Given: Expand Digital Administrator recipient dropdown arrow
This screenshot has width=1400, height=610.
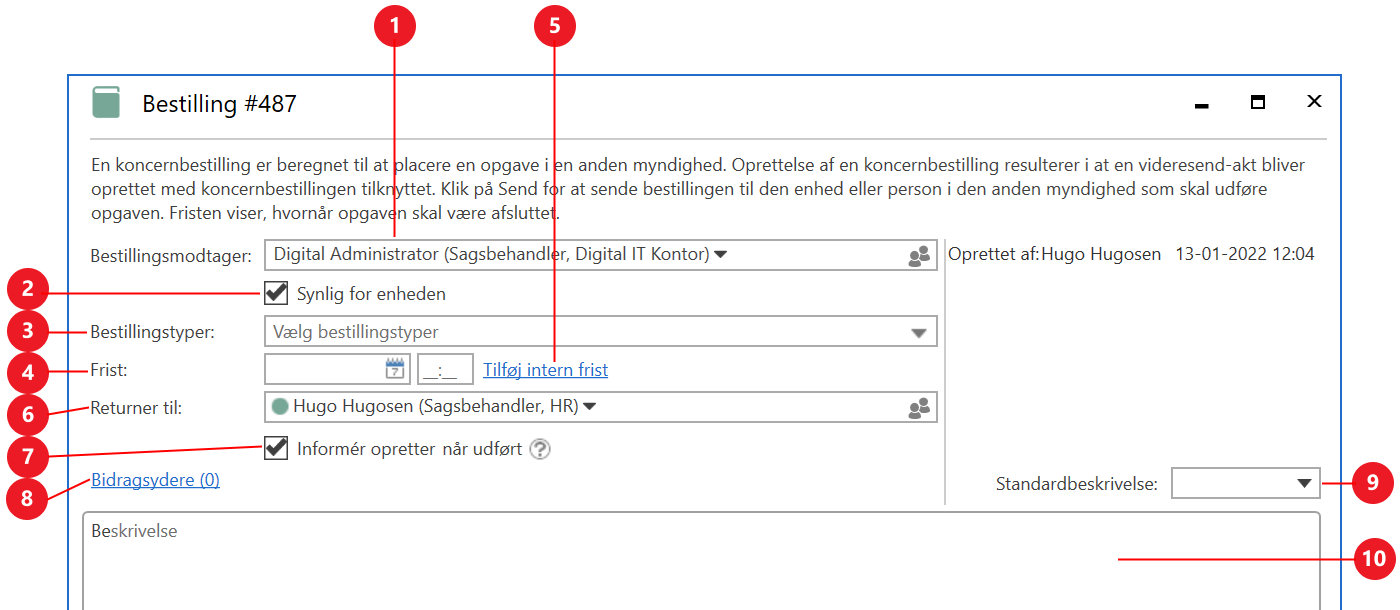Looking at the screenshot, I should (721, 255).
